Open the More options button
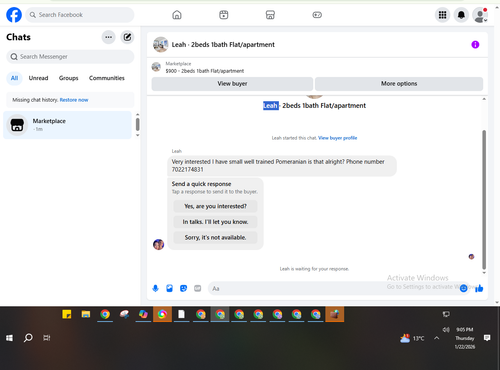500x370 pixels. [x=399, y=84]
